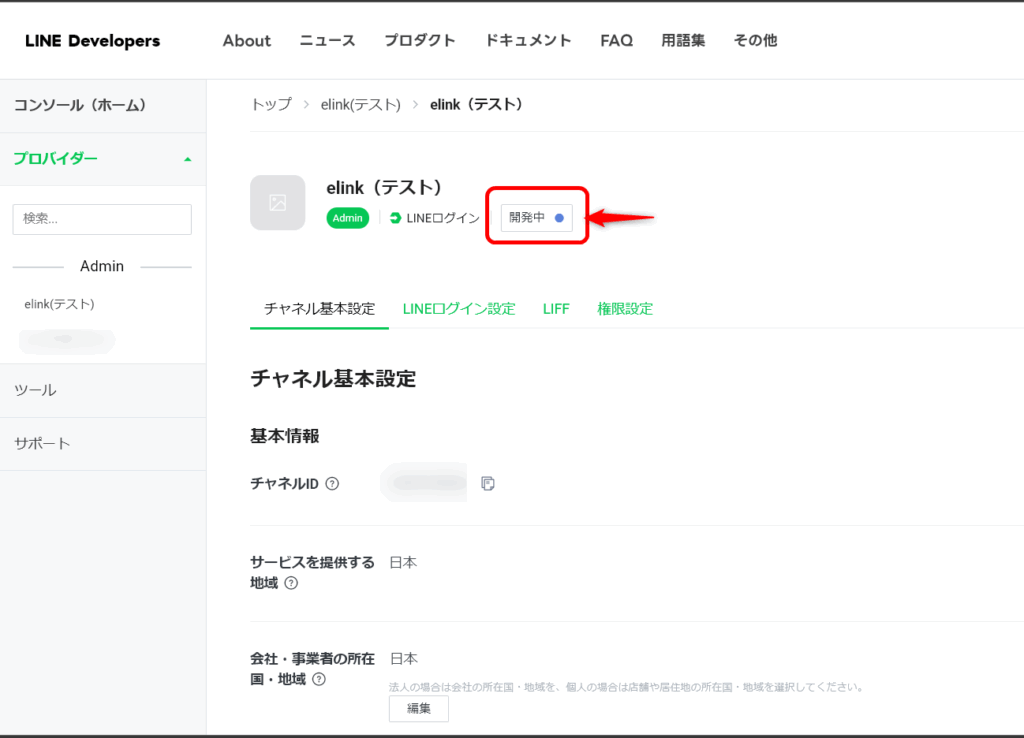Viewport: 1024px width, 738px height.
Task: Copy the channel ID with copy icon
Action: [x=488, y=483]
